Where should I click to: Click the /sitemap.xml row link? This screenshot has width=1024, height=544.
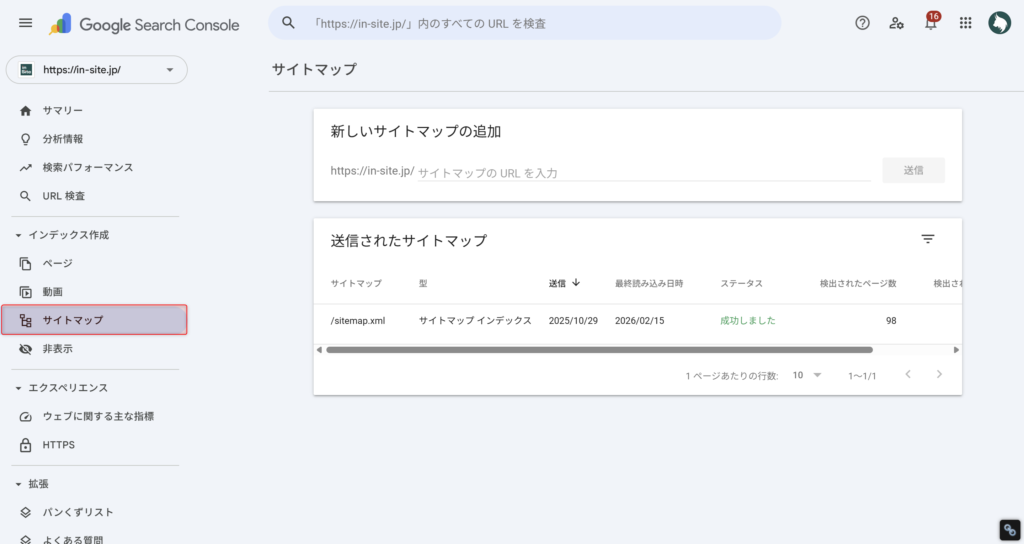point(358,321)
